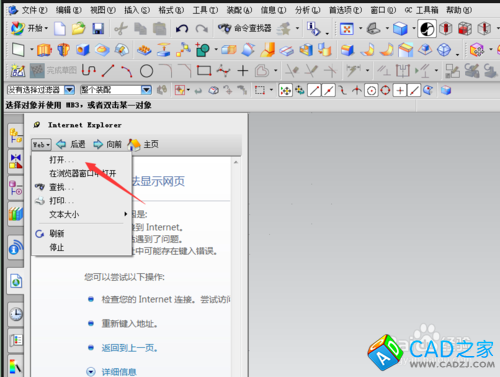Open the Internet Explorer sidebar tab
The width and height of the screenshot is (500, 377).
[x=16, y=282]
